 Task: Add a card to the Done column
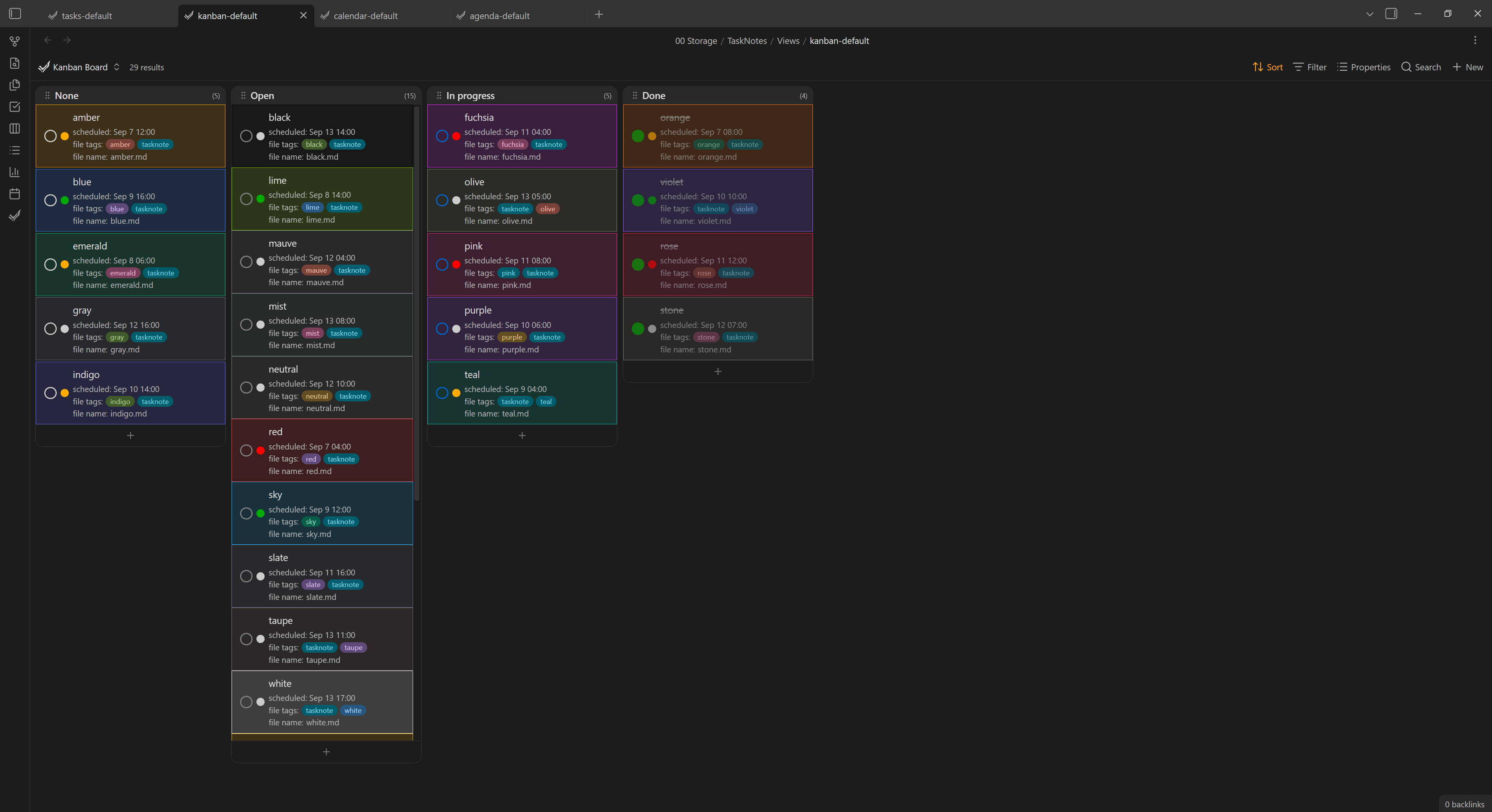tap(718, 371)
